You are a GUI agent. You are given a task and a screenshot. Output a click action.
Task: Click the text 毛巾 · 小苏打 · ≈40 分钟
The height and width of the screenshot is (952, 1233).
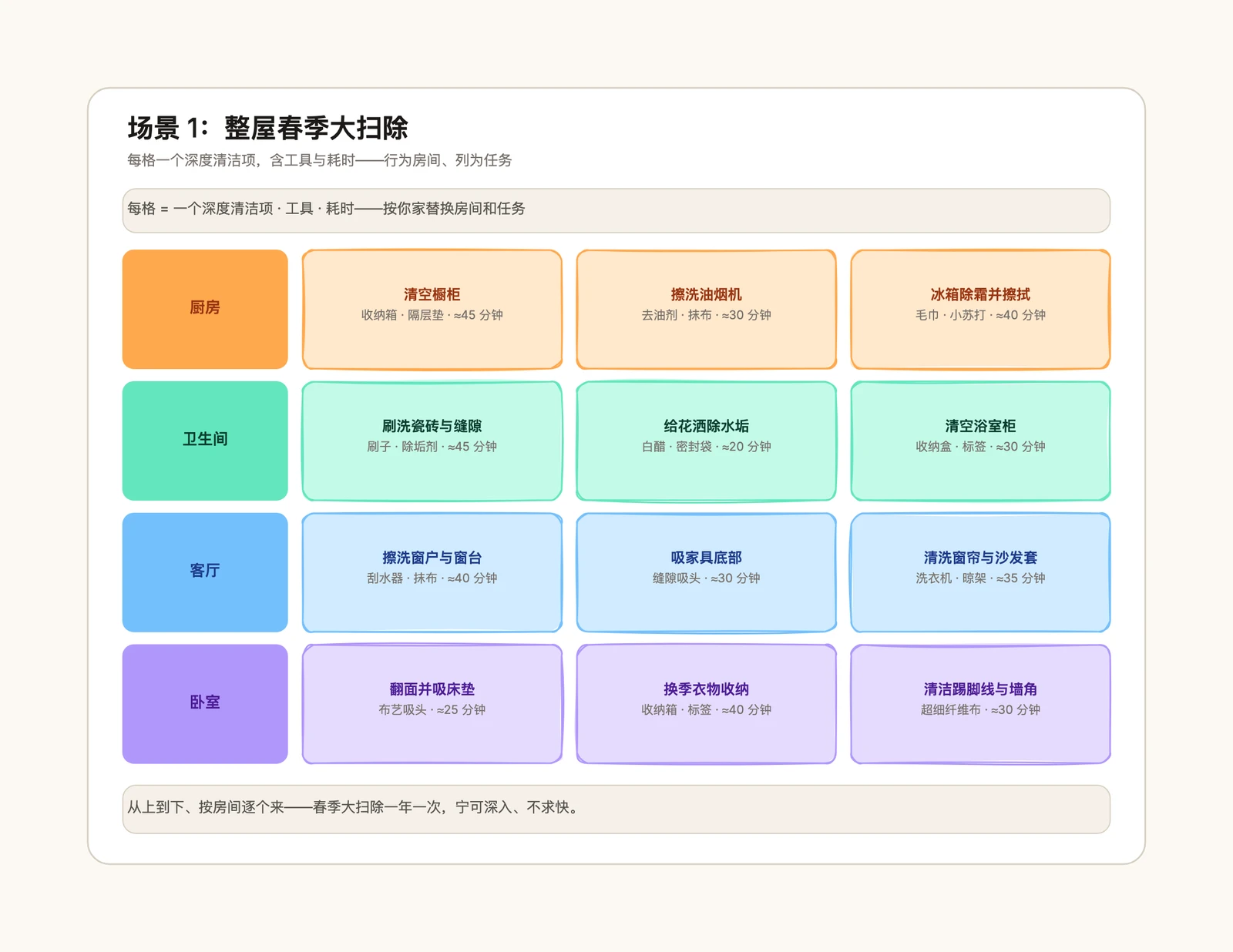coord(980,315)
